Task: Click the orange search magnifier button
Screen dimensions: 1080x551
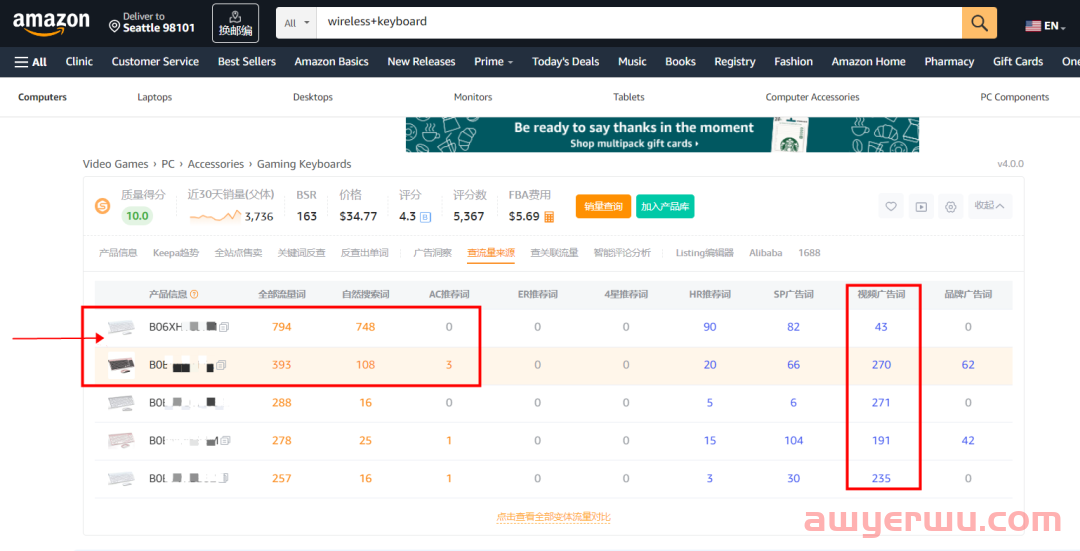Action: click(x=978, y=22)
